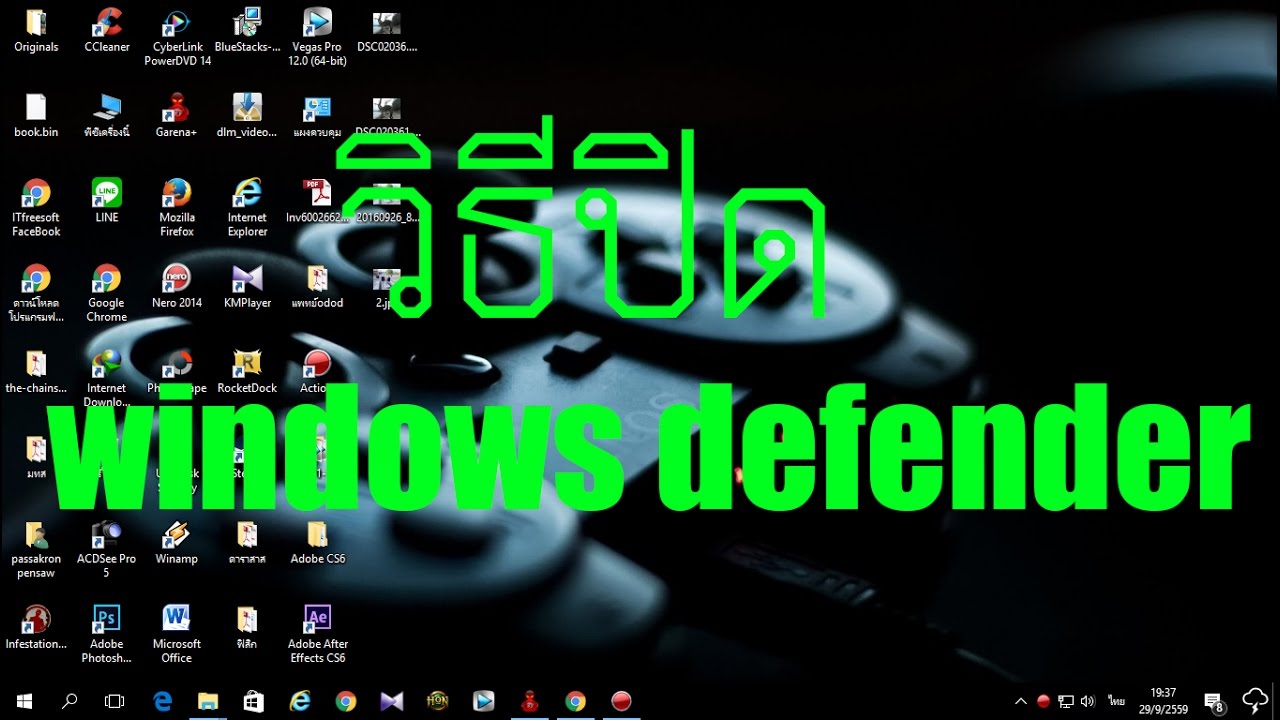Open Action Center notifications icon
Viewport: 1280px width, 720px height.
coord(1214,702)
